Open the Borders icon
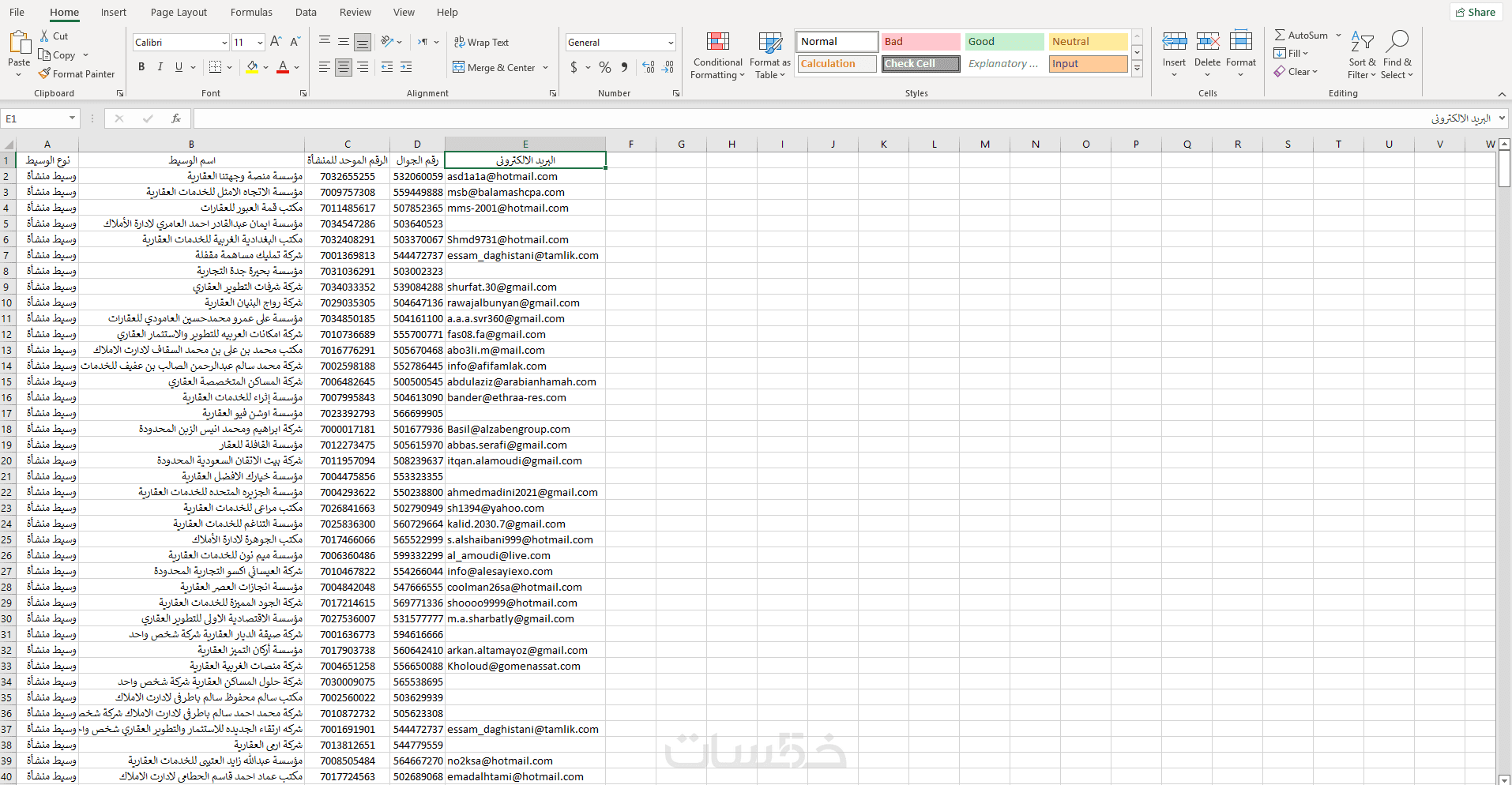The image size is (1512, 785). click(215, 67)
